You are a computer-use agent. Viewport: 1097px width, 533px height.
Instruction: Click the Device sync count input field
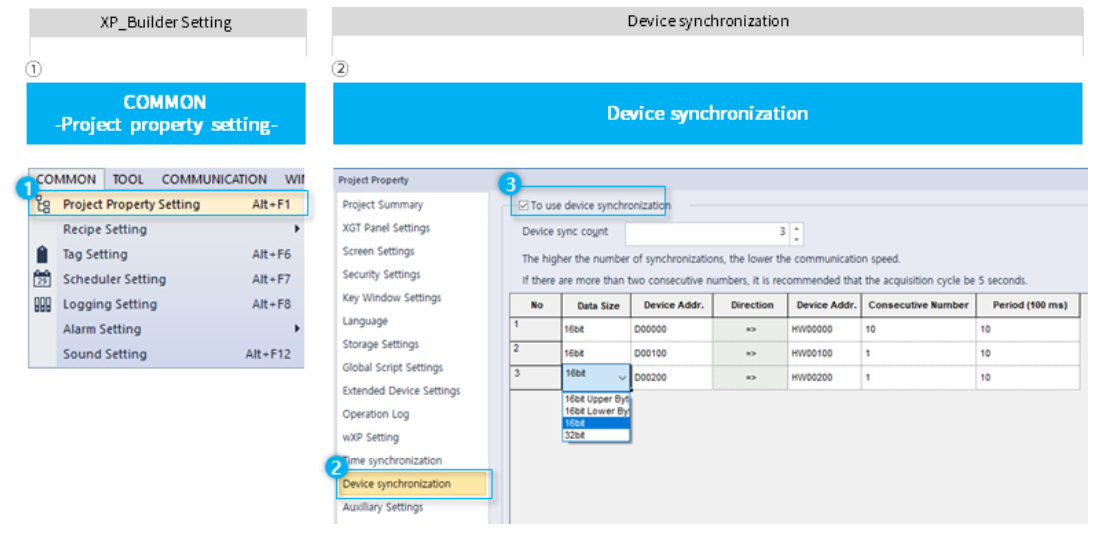706,233
